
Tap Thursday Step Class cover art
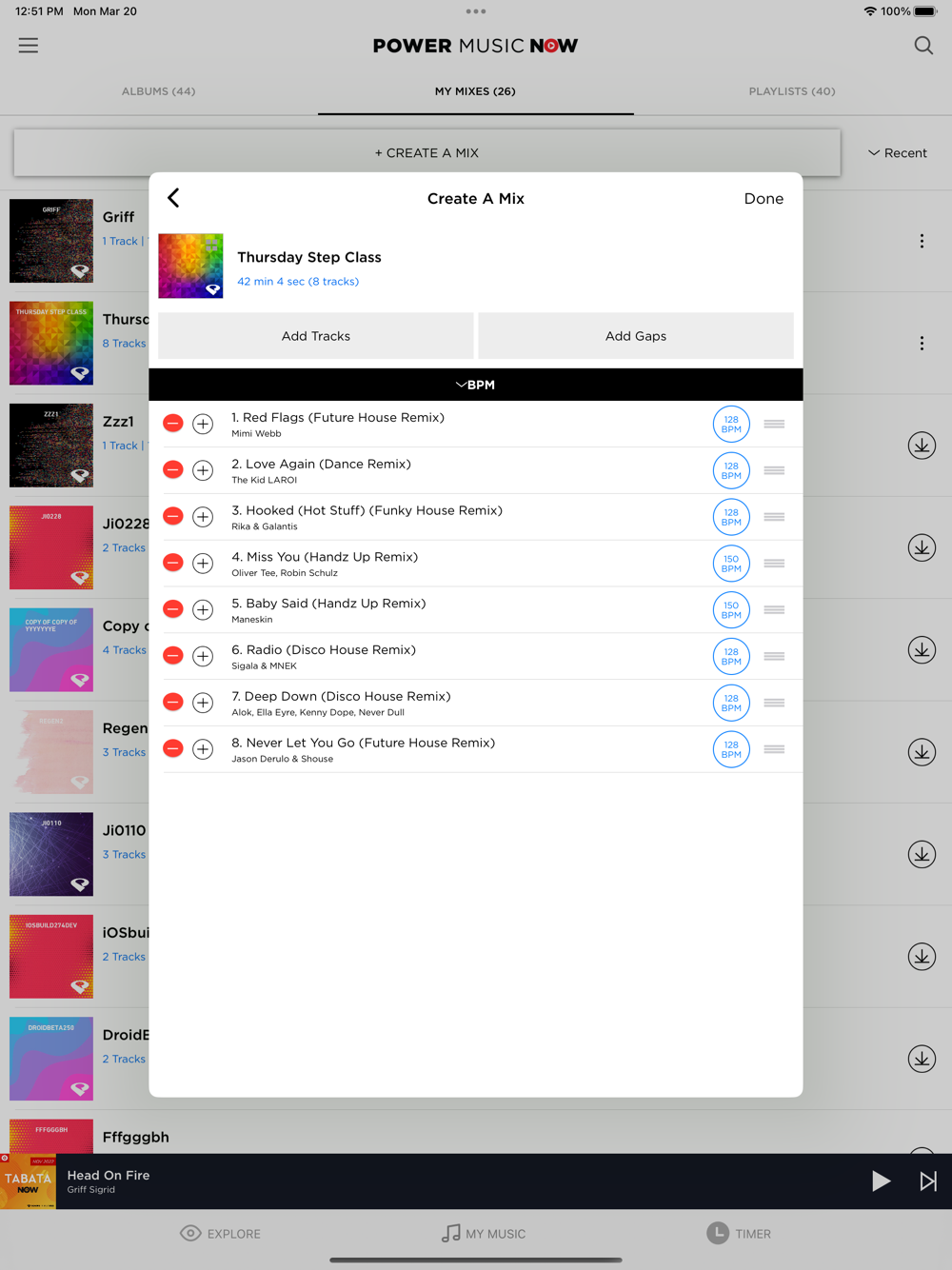190,266
